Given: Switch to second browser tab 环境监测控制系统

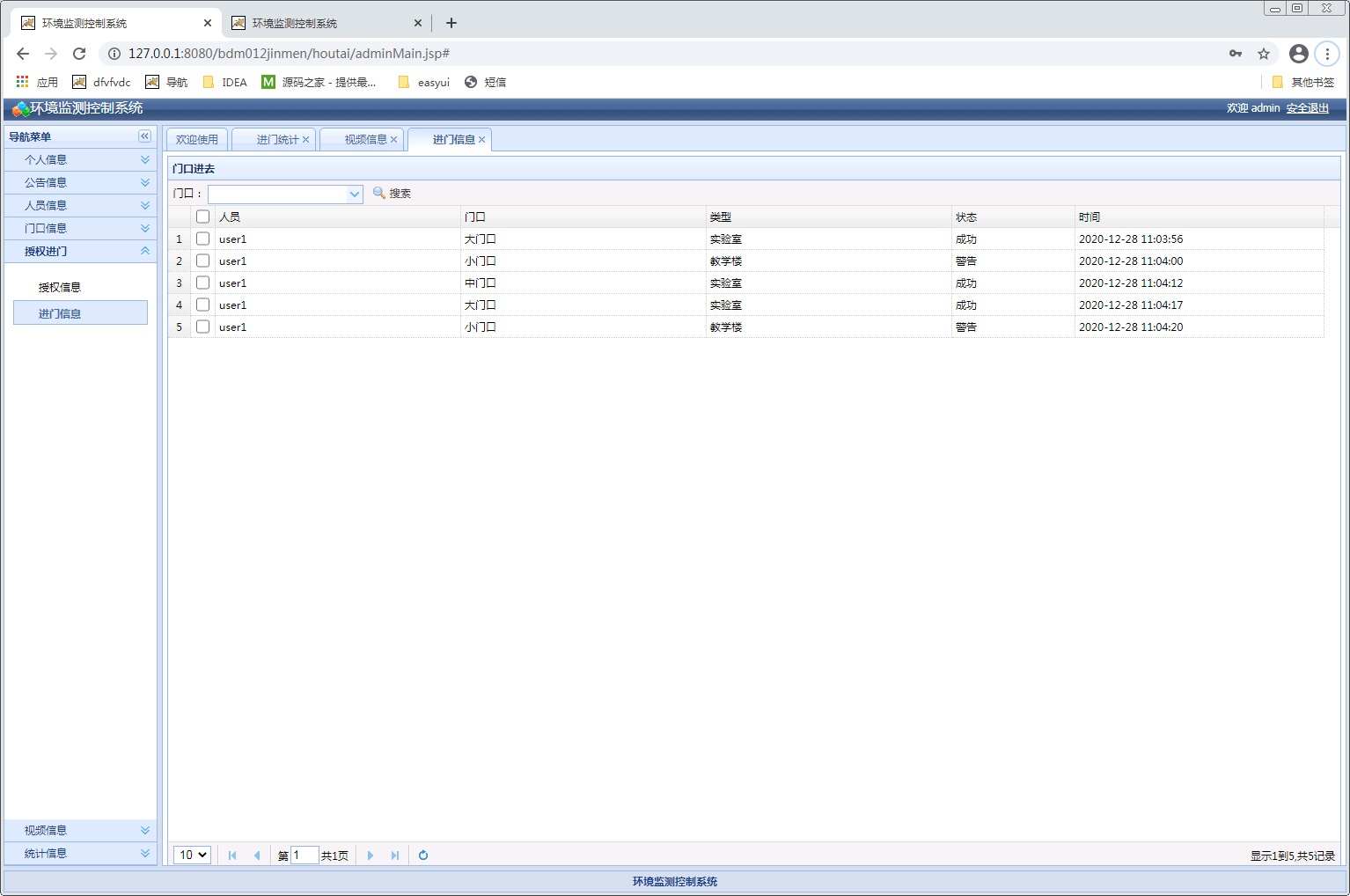Looking at the screenshot, I should coord(326,23).
